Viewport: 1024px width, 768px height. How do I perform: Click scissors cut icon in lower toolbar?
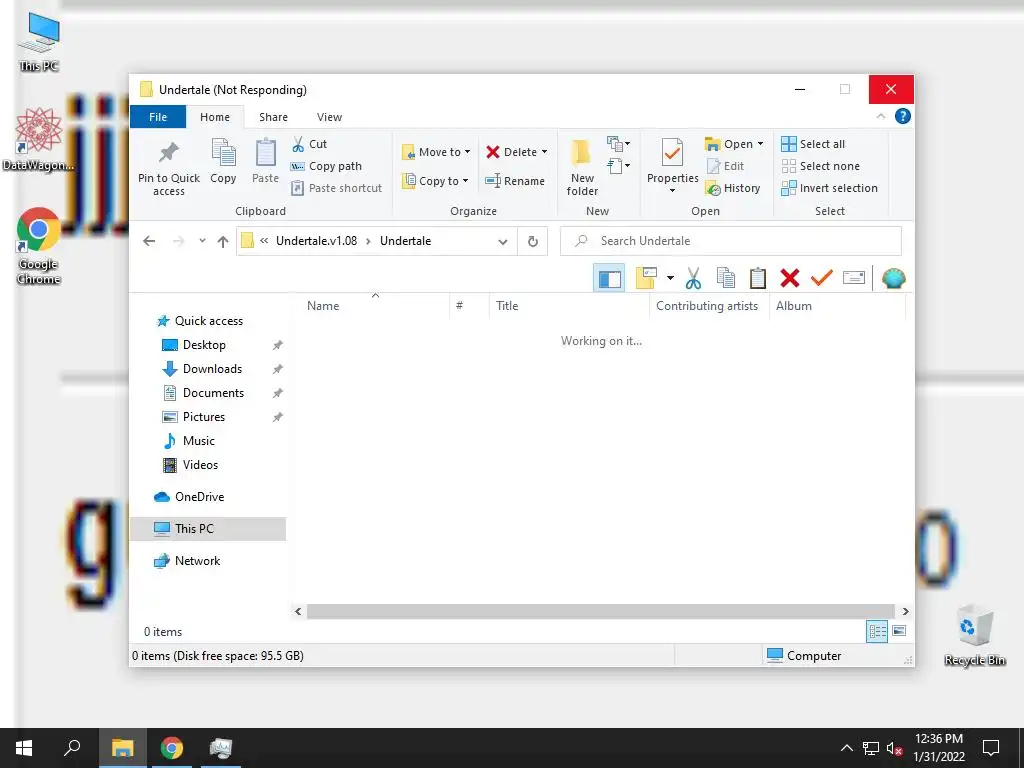[x=693, y=278]
